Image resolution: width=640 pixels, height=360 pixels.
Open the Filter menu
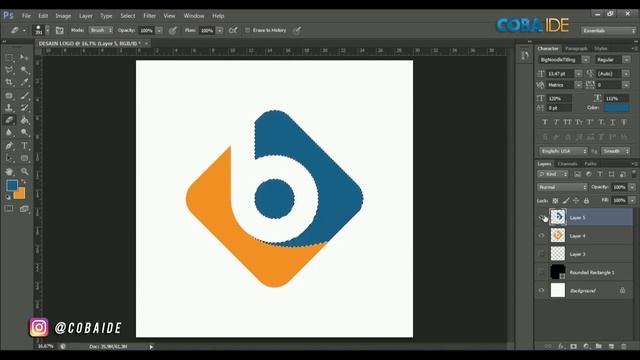tap(149, 16)
